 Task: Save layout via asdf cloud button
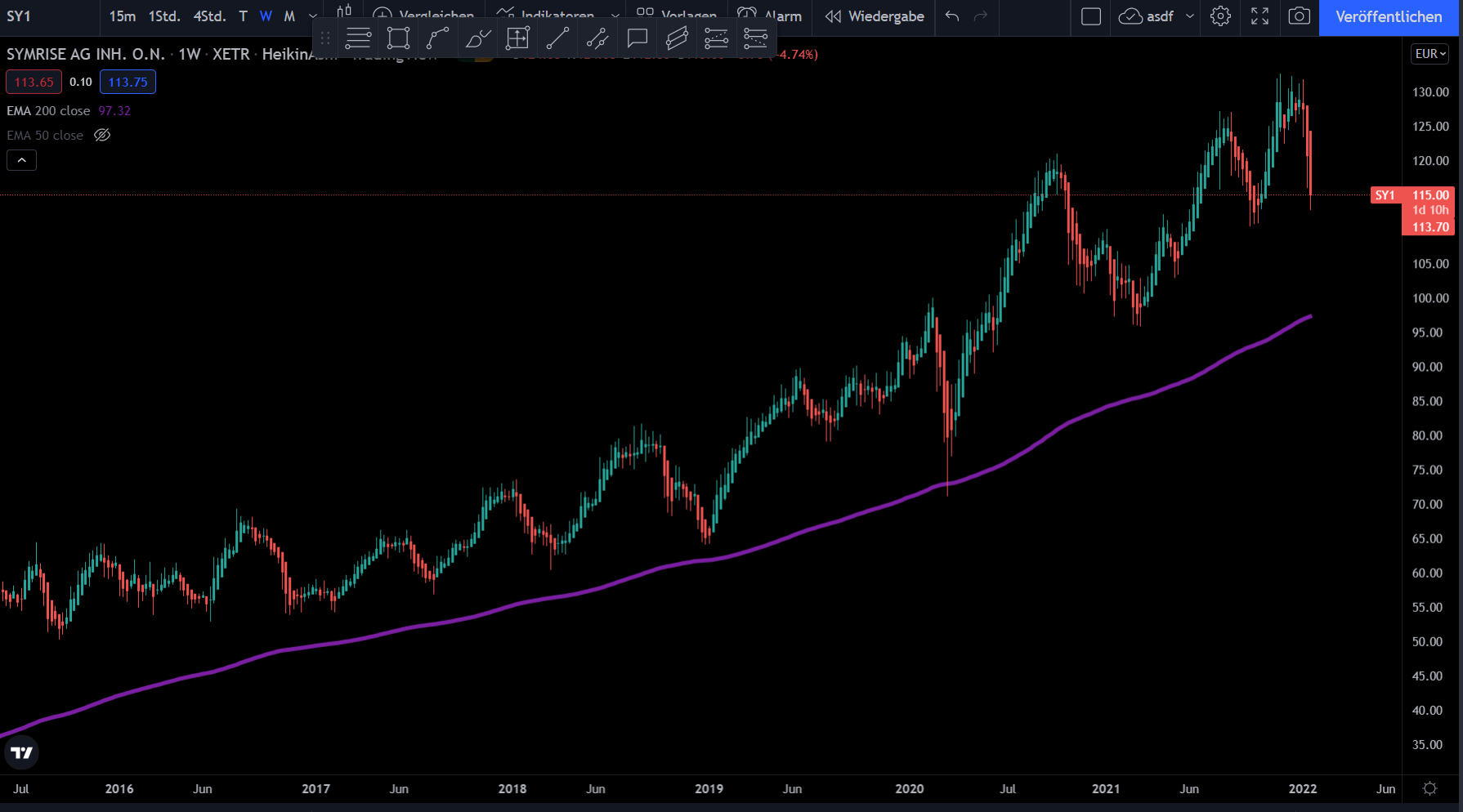(1146, 16)
